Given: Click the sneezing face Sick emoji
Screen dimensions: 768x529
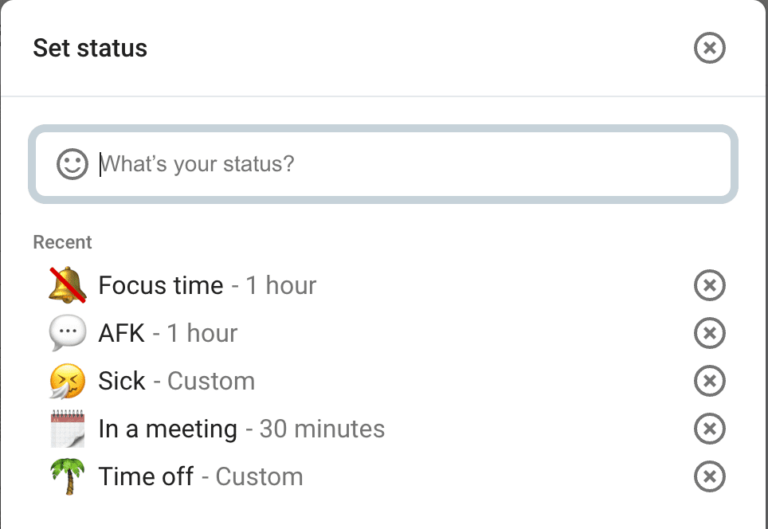Looking at the screenshot, I should click(68, 381).
